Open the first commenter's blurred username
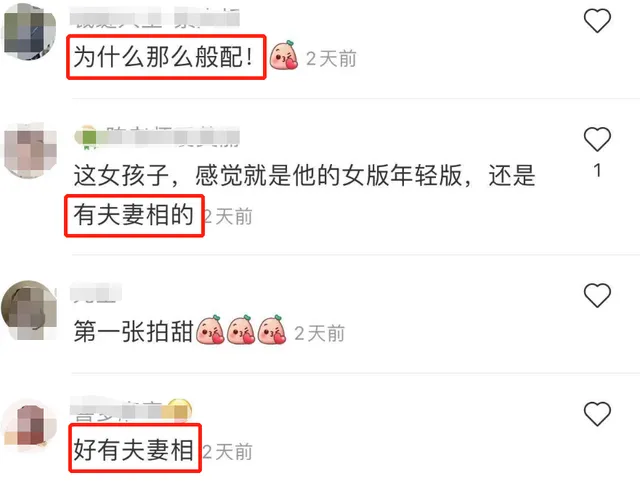The width and height of the screenshot is (640, 481). coord(154,18)
